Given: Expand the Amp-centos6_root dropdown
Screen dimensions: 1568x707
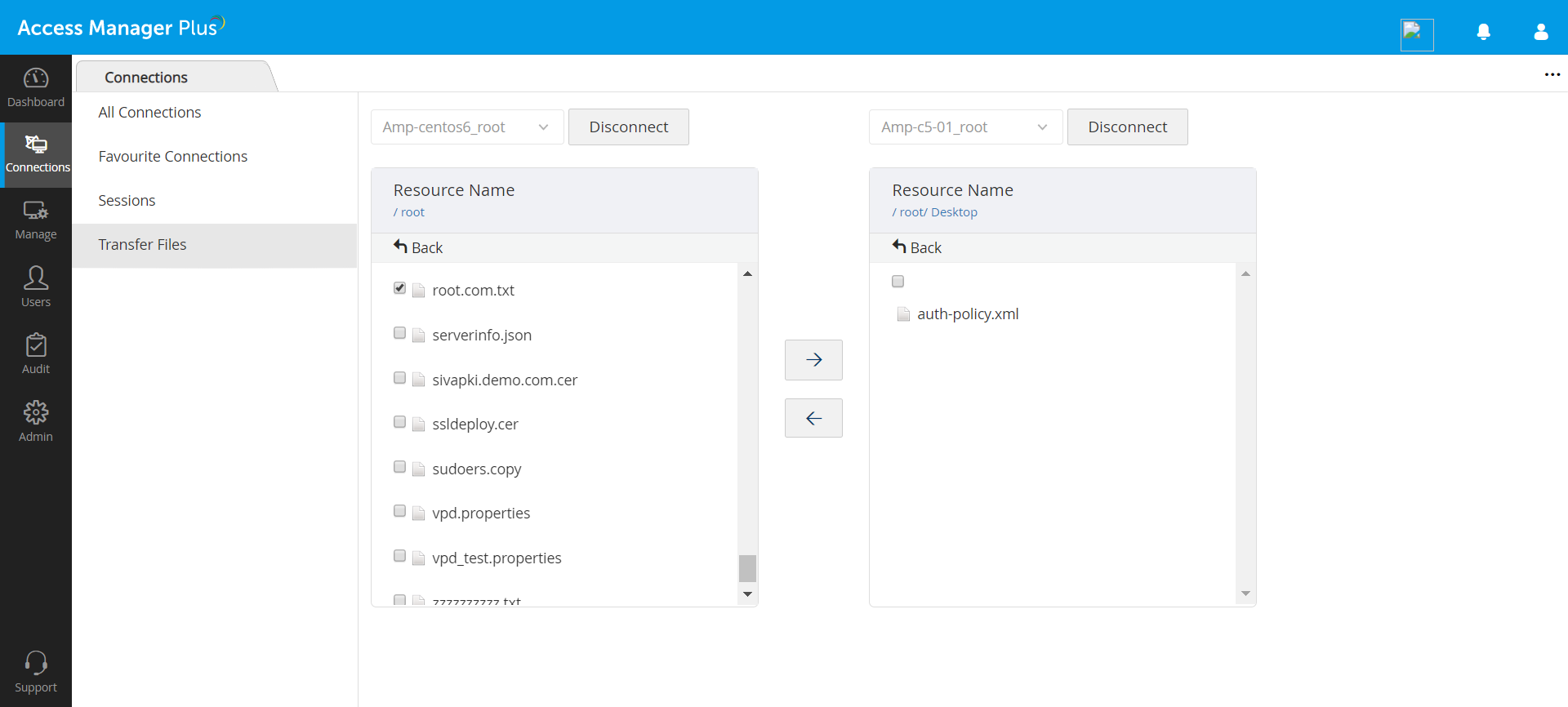Looking at the screenshot, I should (x=467, y=127).
